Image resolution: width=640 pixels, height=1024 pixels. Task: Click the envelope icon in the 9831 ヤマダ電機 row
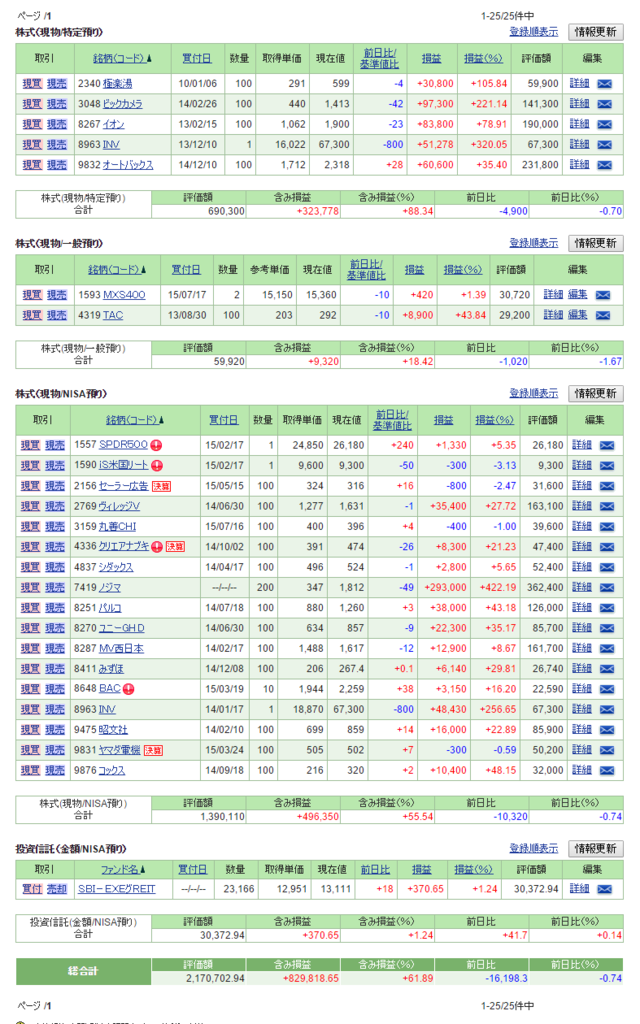click(607, 750)
